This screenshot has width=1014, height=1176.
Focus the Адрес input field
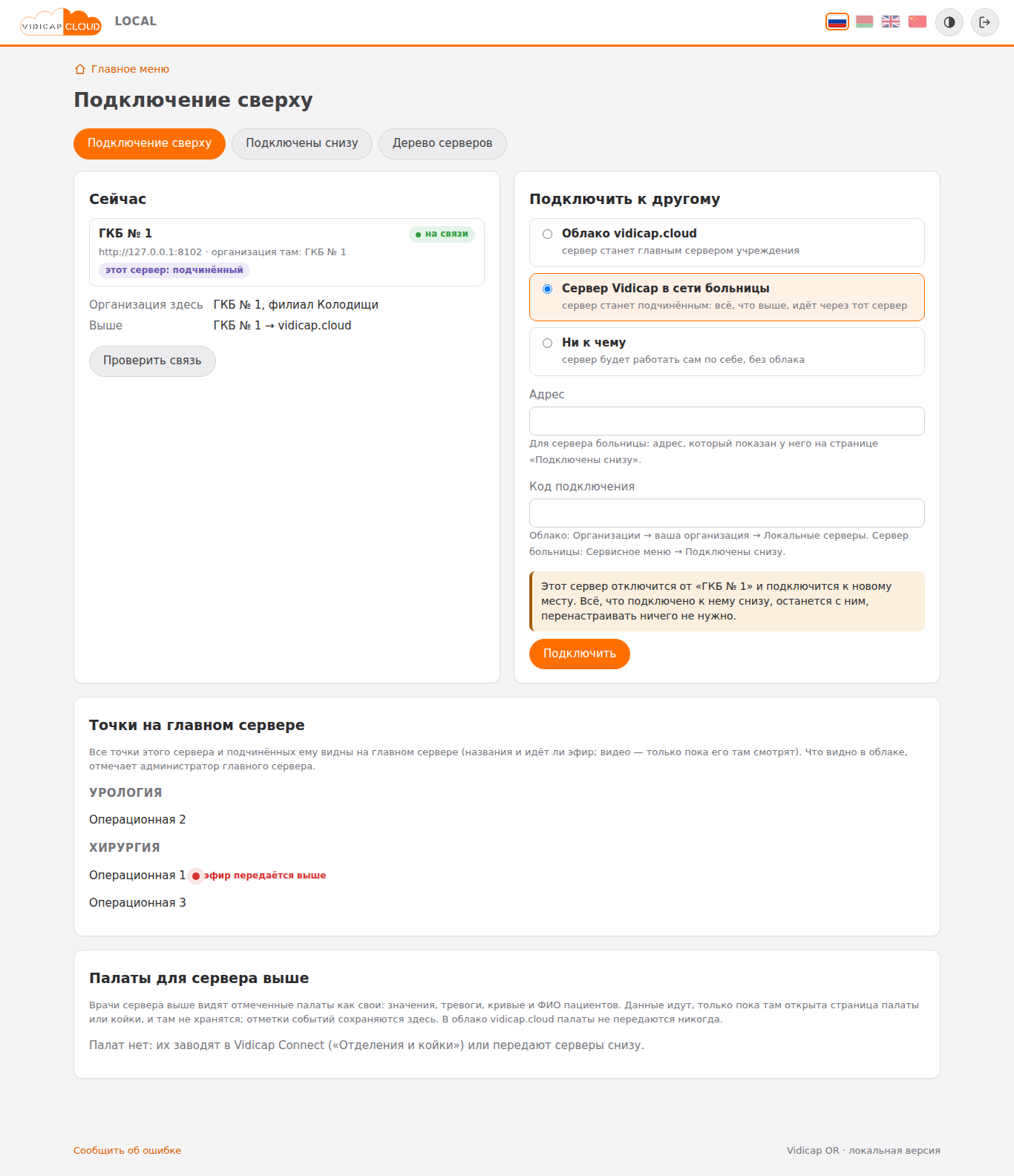click(727, 421)
